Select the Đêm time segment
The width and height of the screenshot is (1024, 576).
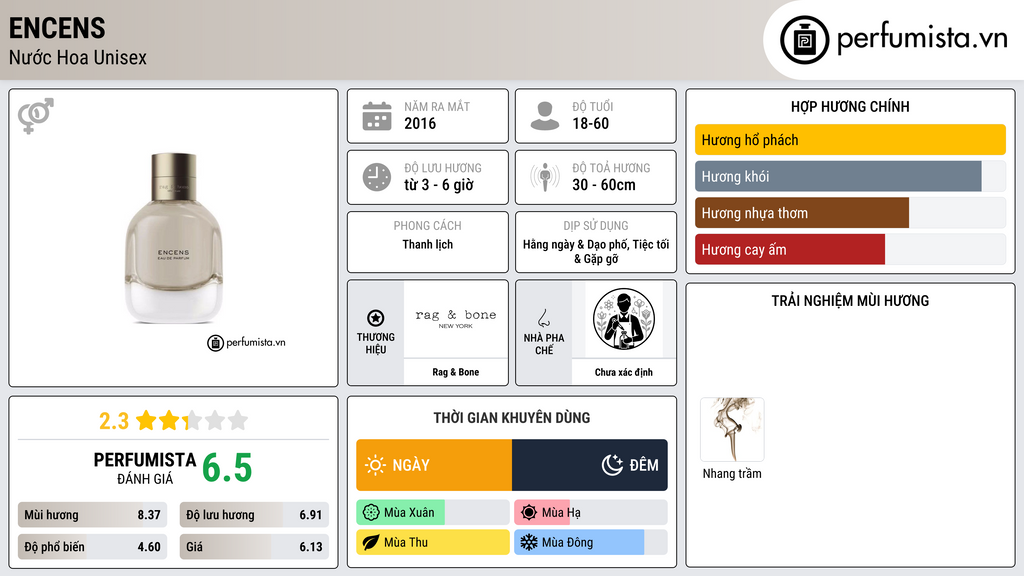(x=590, y=465)
